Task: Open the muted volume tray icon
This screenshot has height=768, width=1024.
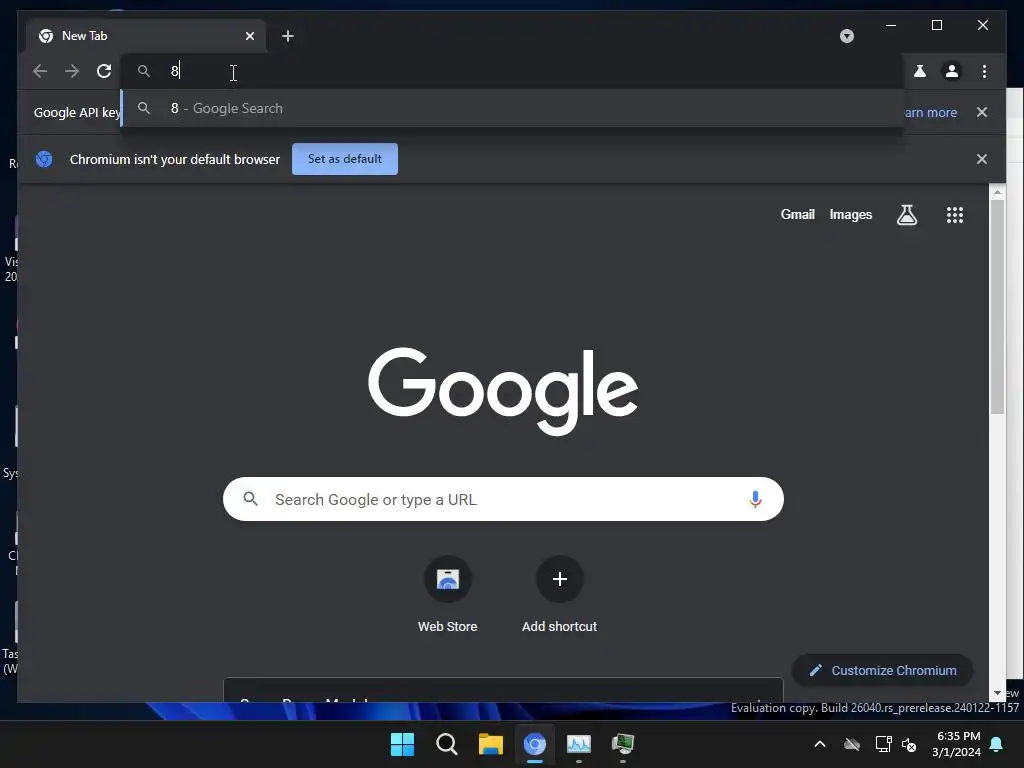Action: (x=908, y=744)
